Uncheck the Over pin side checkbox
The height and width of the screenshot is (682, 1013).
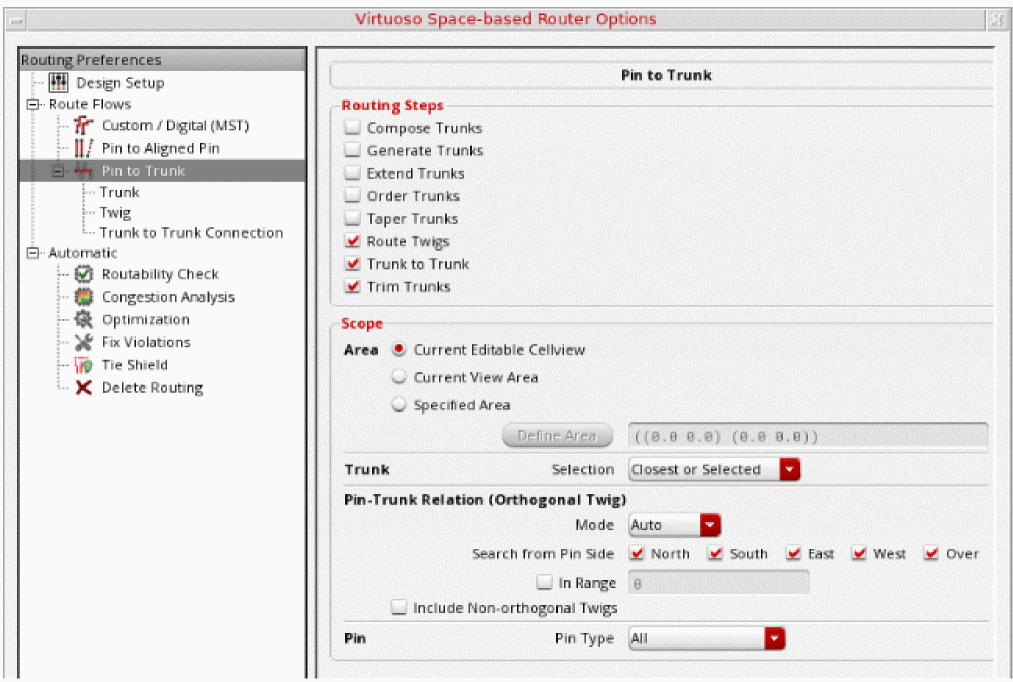pyautogui.click(x=932, y=553)
